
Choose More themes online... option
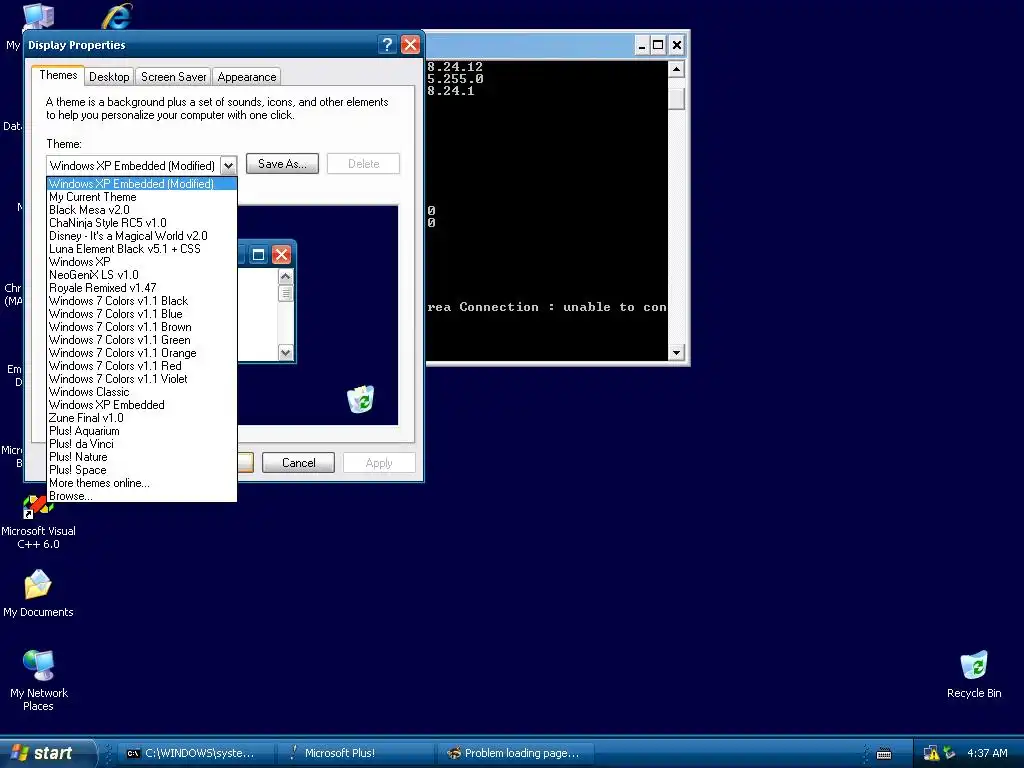click(x=142, y=483)
